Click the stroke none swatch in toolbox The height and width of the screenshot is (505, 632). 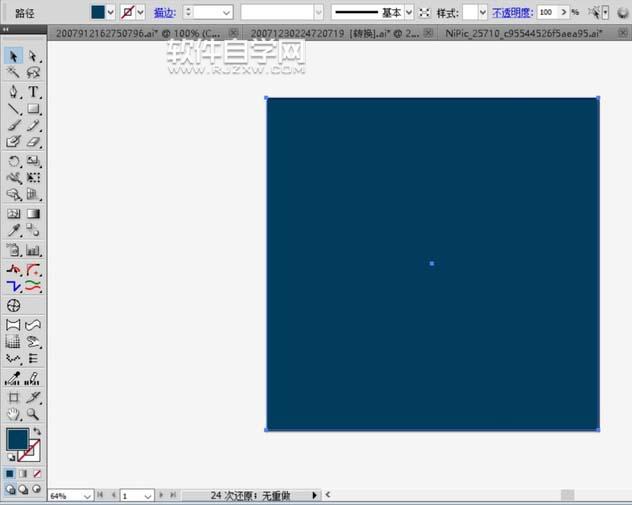click(x=34, y=455)
